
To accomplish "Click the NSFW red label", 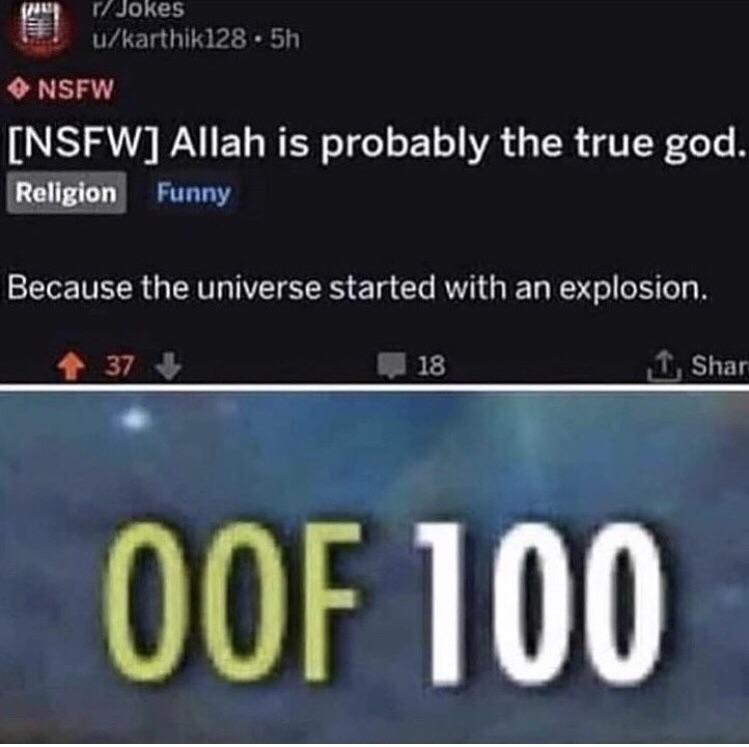I will 75,89.
